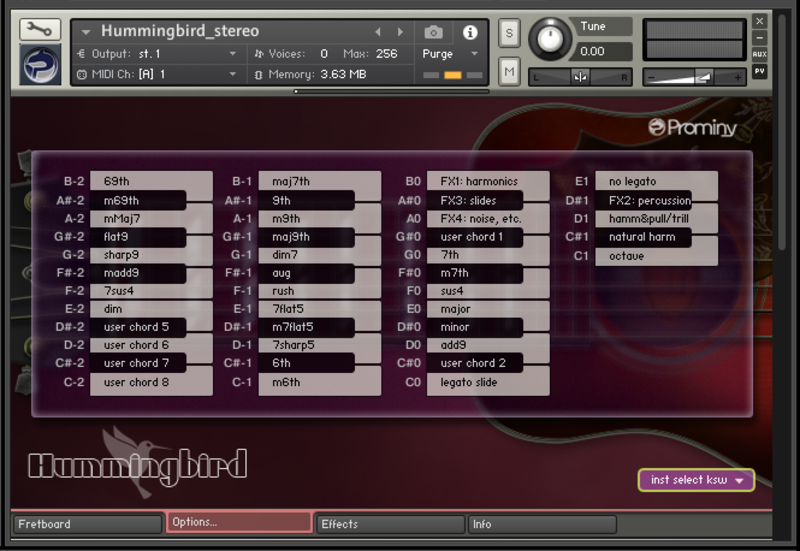The image size is (800, 551).
Task: Select the madd9 chord key
Action: tap(138, 273)
